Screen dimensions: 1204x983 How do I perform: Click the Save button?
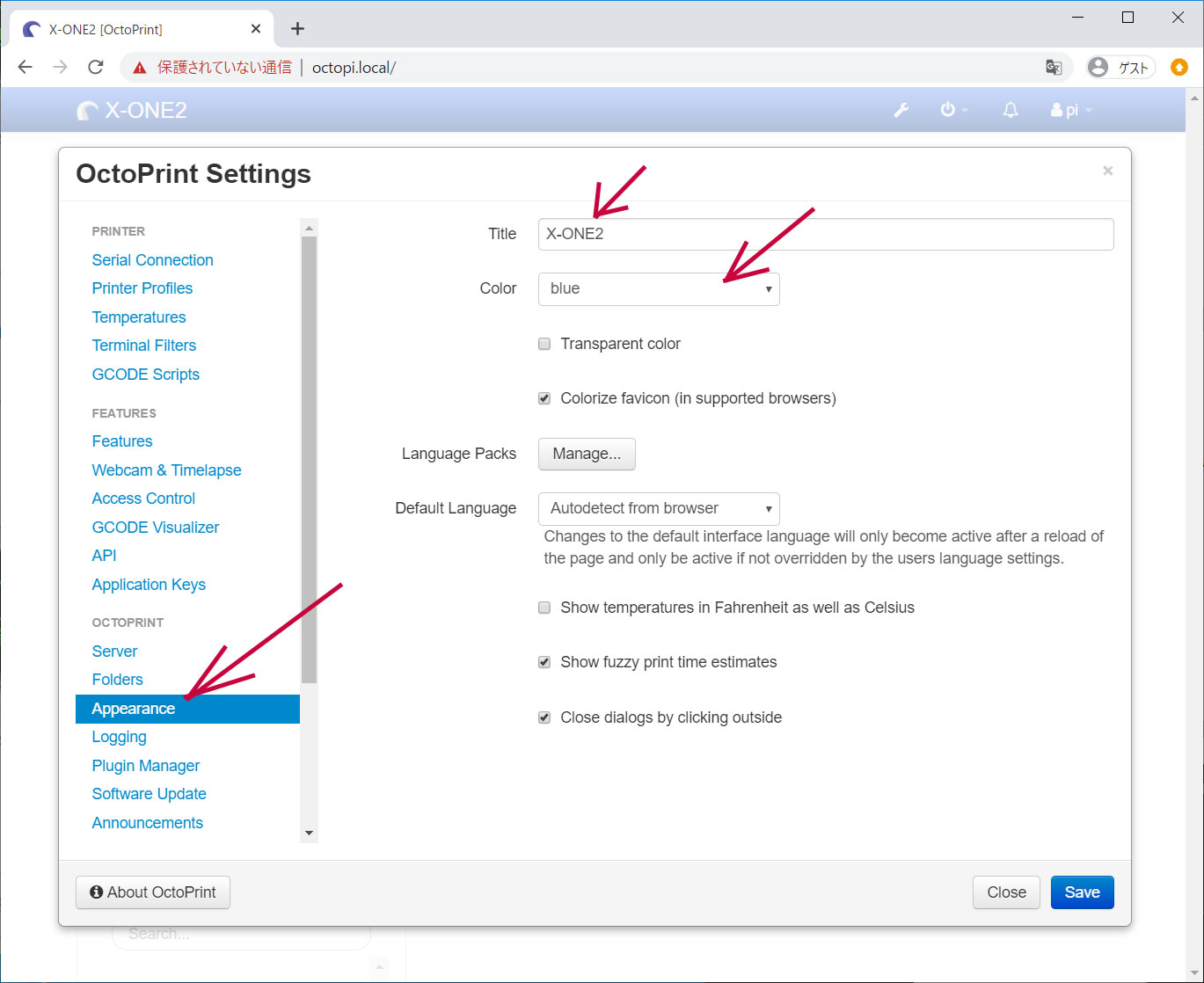pos(1082,892)
